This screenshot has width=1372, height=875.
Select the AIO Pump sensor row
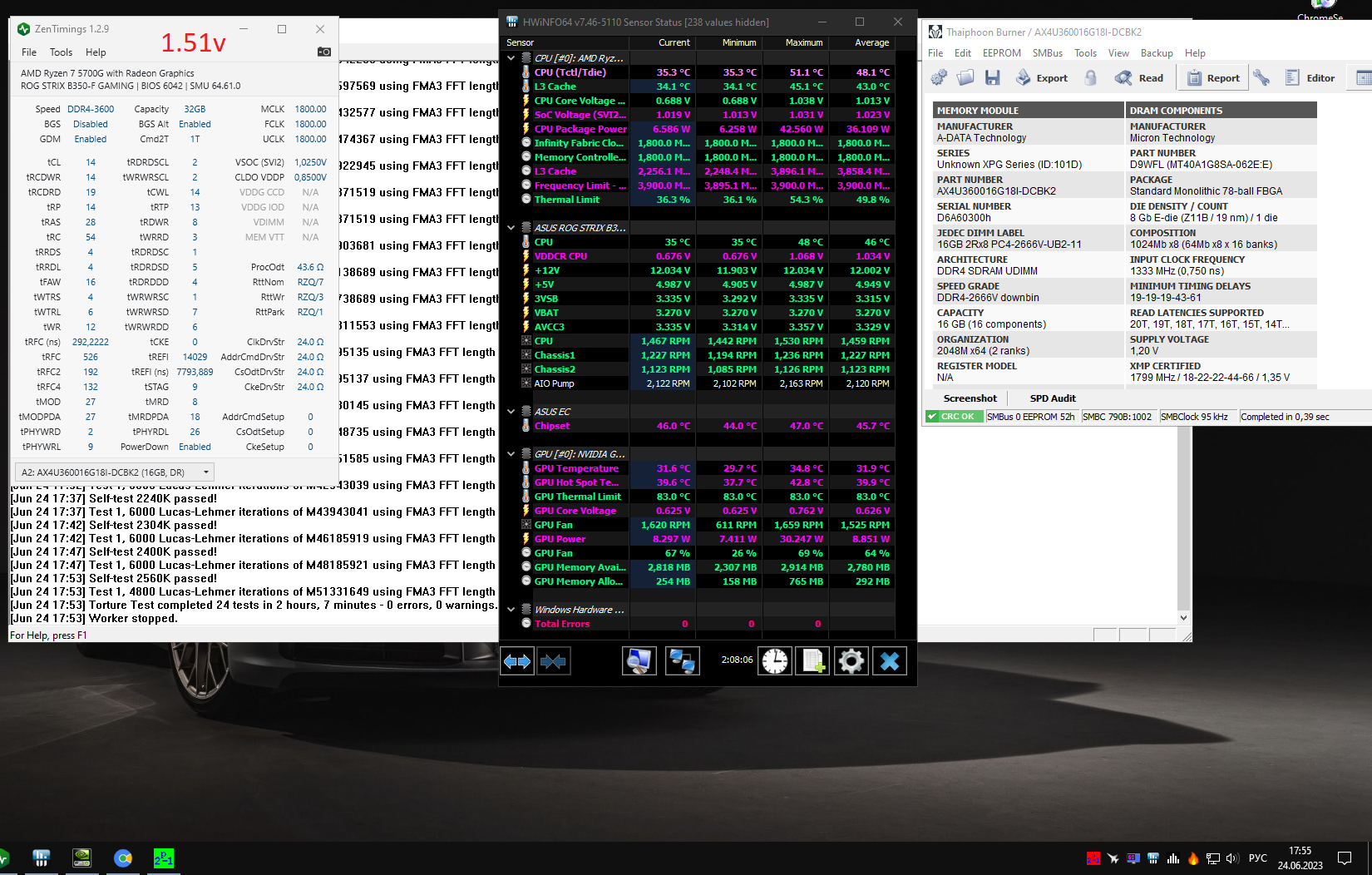point(707,383)
